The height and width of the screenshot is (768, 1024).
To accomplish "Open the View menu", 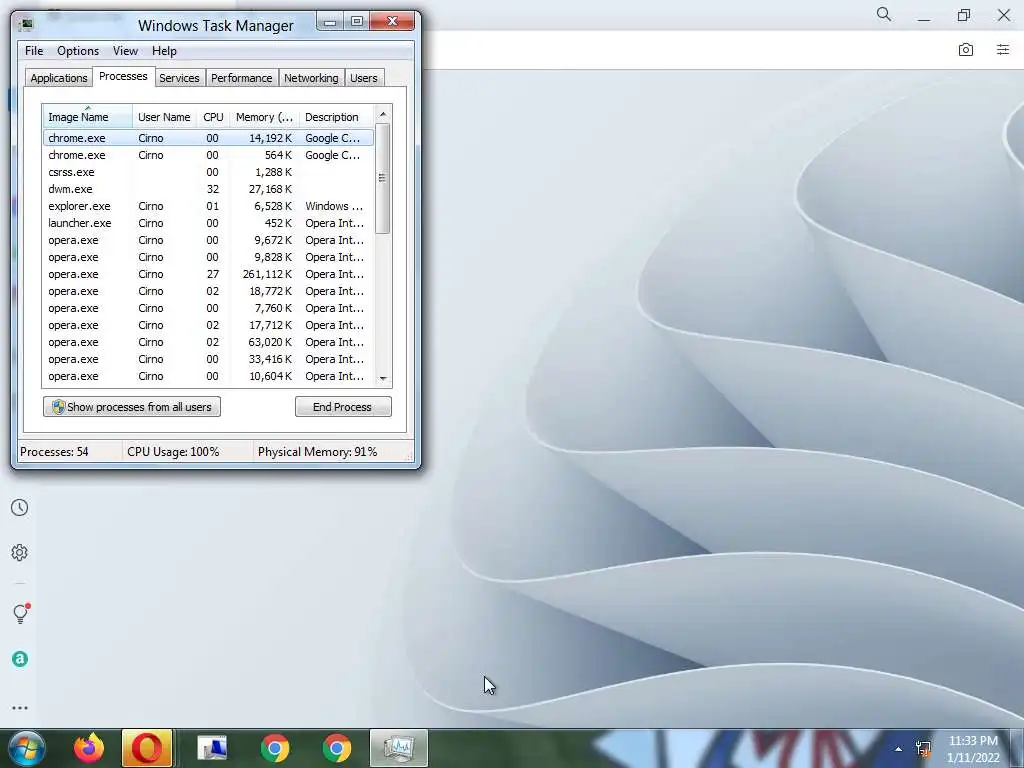I will pyautogui.click(x=125, y=51).
